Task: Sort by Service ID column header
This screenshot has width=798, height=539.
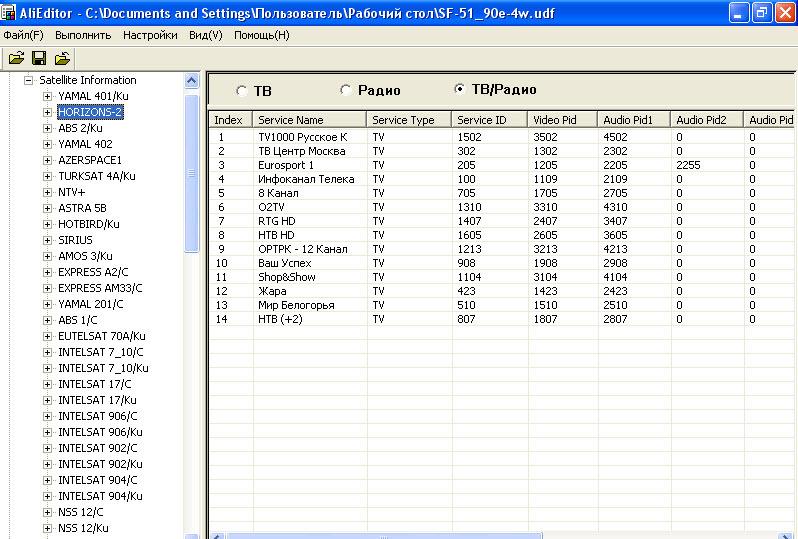Action: 489,120
